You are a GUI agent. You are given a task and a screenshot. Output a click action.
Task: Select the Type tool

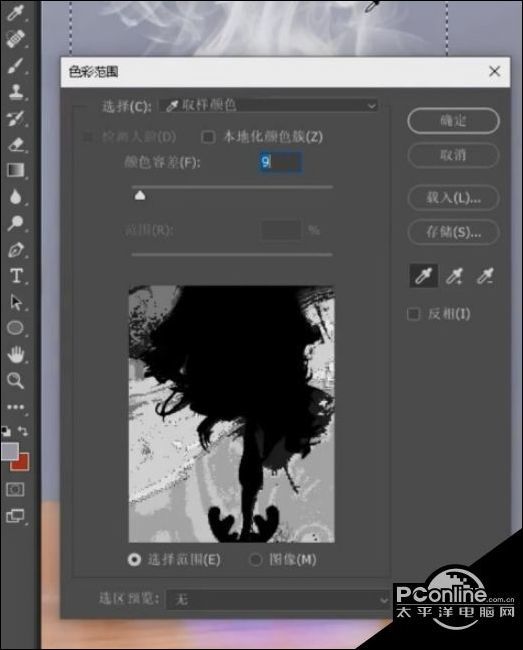click(16, 276)
